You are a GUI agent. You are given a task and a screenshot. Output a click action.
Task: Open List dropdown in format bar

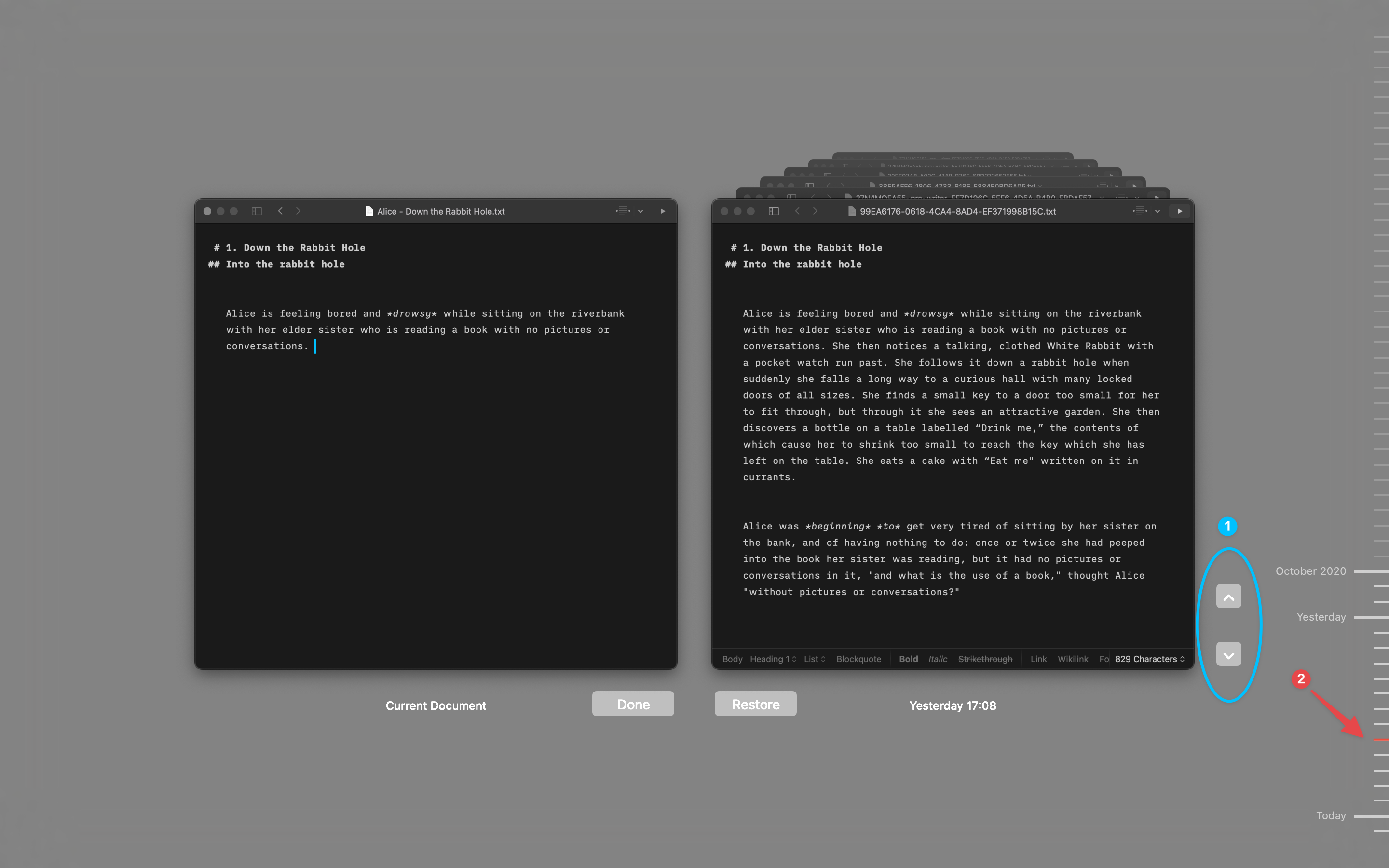coord(815,659)
